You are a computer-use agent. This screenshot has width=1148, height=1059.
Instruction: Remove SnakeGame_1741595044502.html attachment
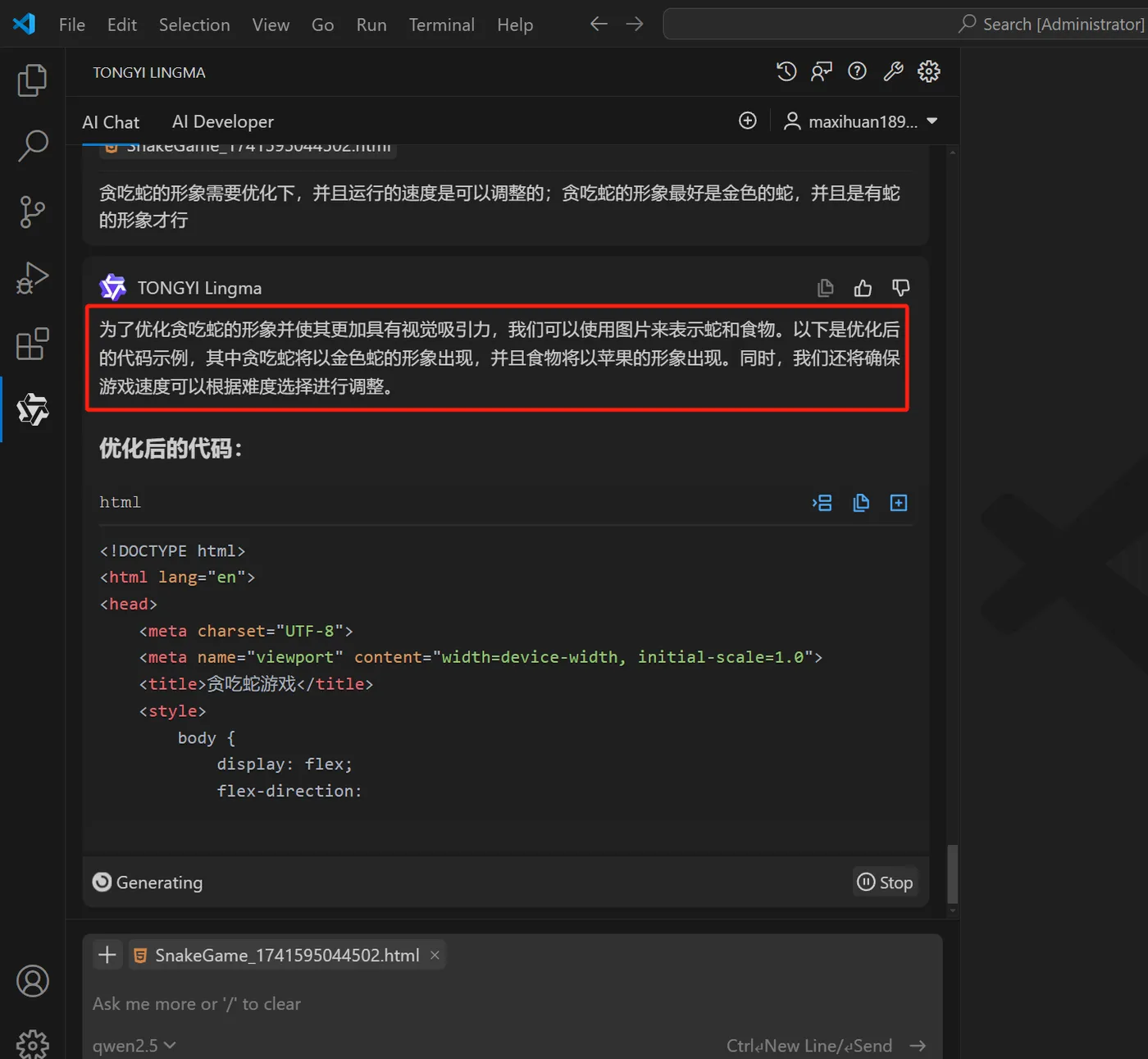pyautogui.click(x=435, y=955)
